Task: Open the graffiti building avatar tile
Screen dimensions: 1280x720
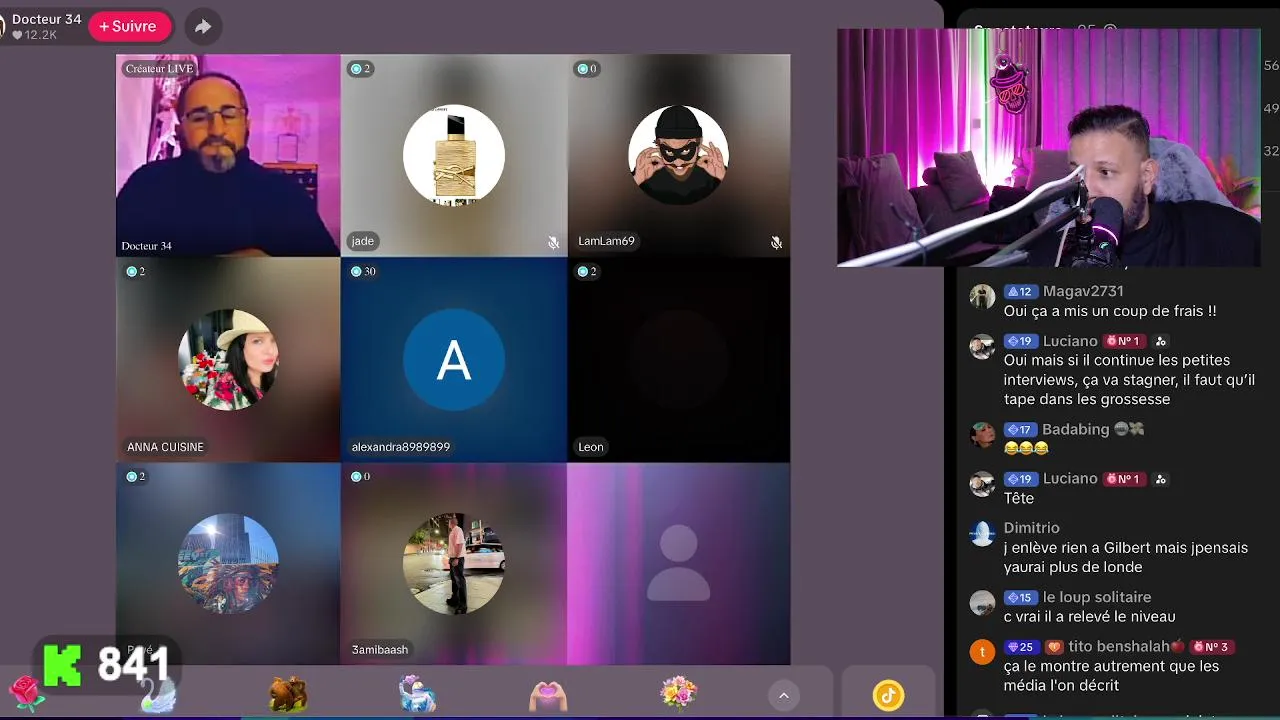Action: [228, 564]
